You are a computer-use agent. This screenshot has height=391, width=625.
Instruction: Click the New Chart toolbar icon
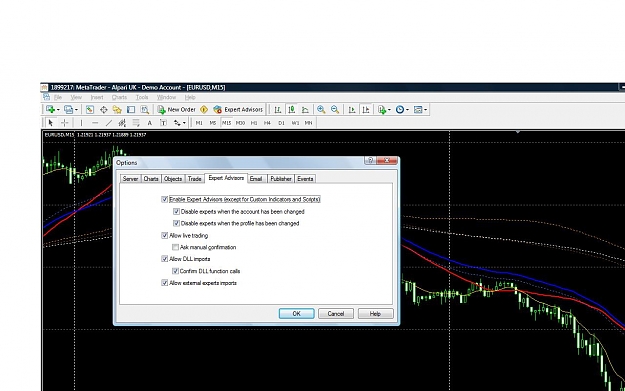(x=50, y=109)
